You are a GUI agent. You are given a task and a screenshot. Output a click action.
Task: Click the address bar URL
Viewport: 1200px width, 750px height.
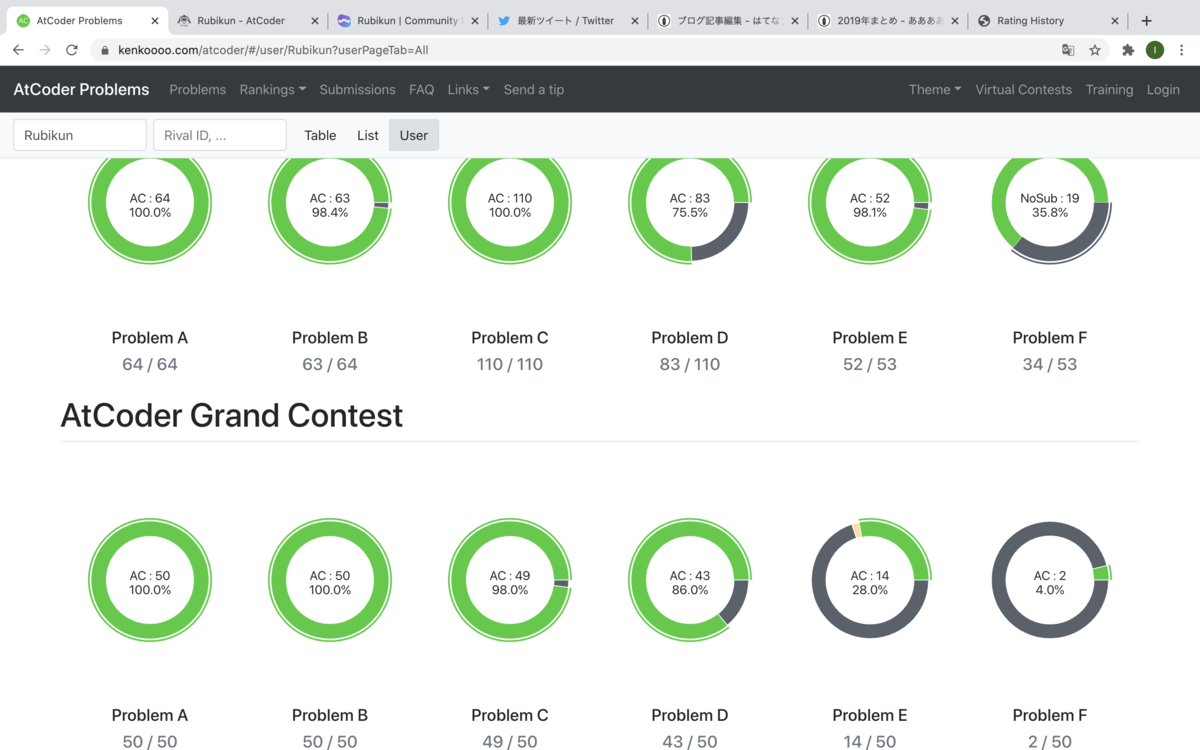273,50
